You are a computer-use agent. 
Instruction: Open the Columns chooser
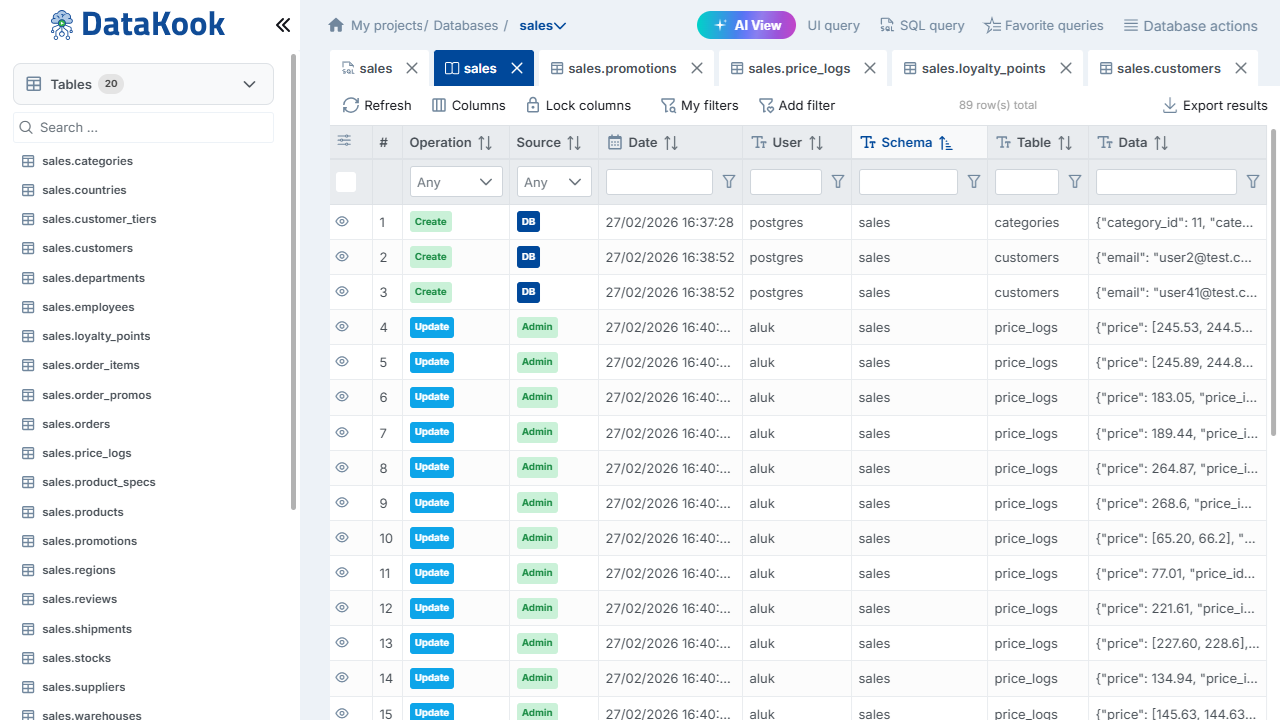469,105
